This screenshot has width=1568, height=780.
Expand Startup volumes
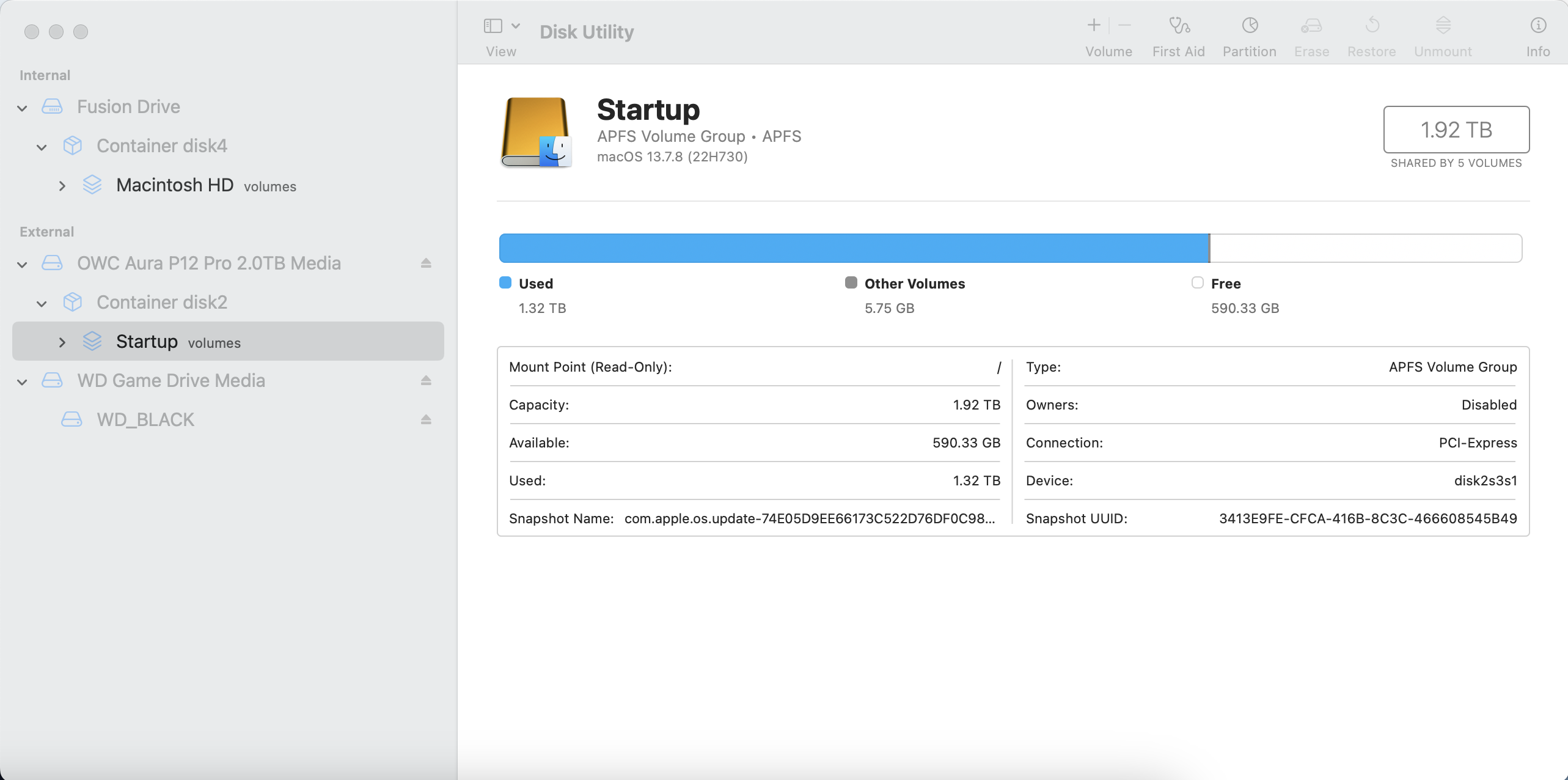(x=62, y=342)
